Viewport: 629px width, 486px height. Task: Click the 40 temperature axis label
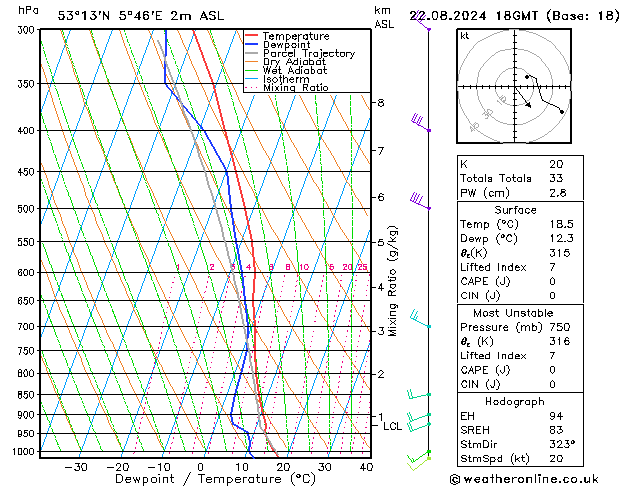366,467
